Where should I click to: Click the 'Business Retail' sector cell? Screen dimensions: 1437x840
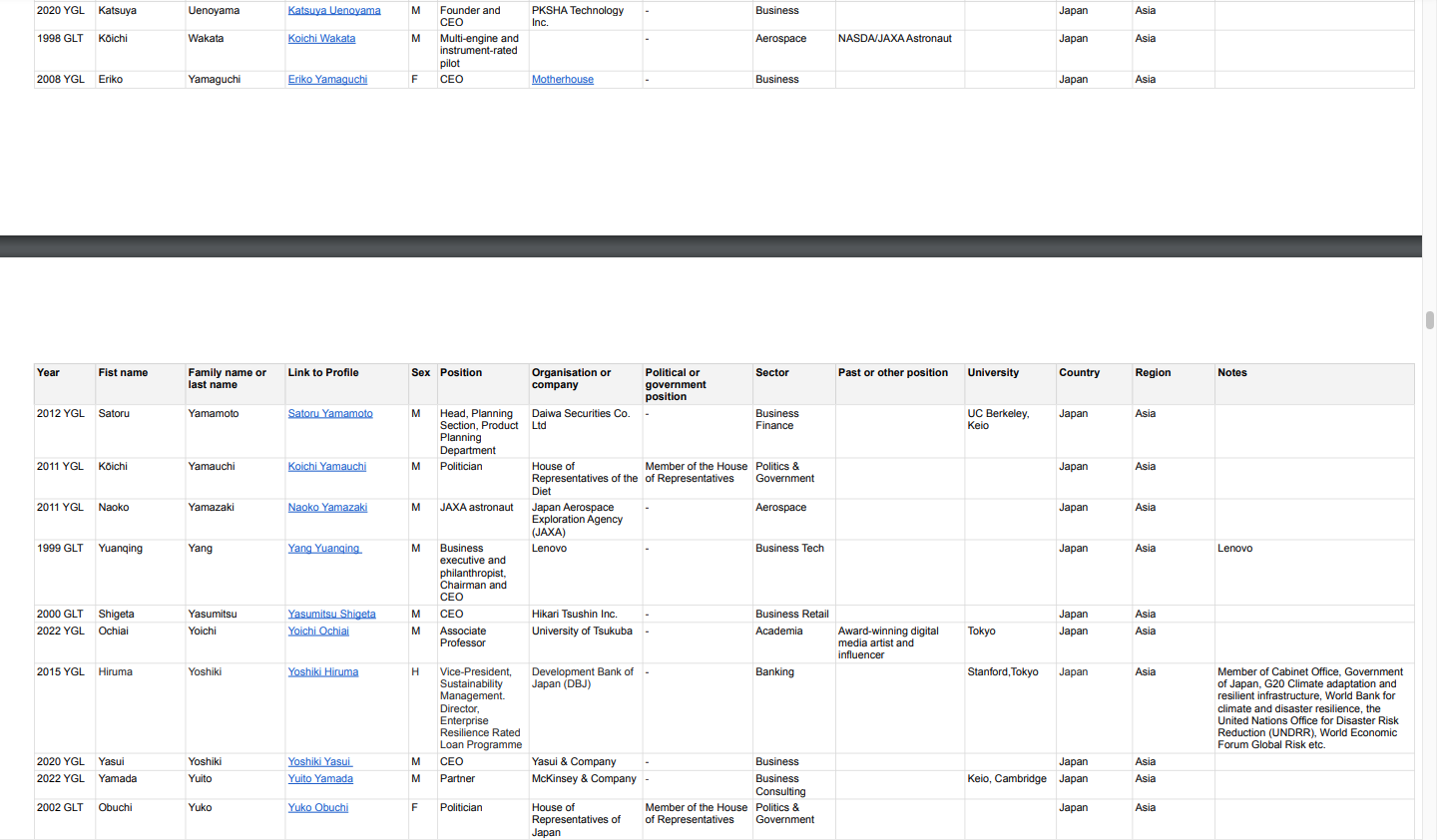(794, 615)
